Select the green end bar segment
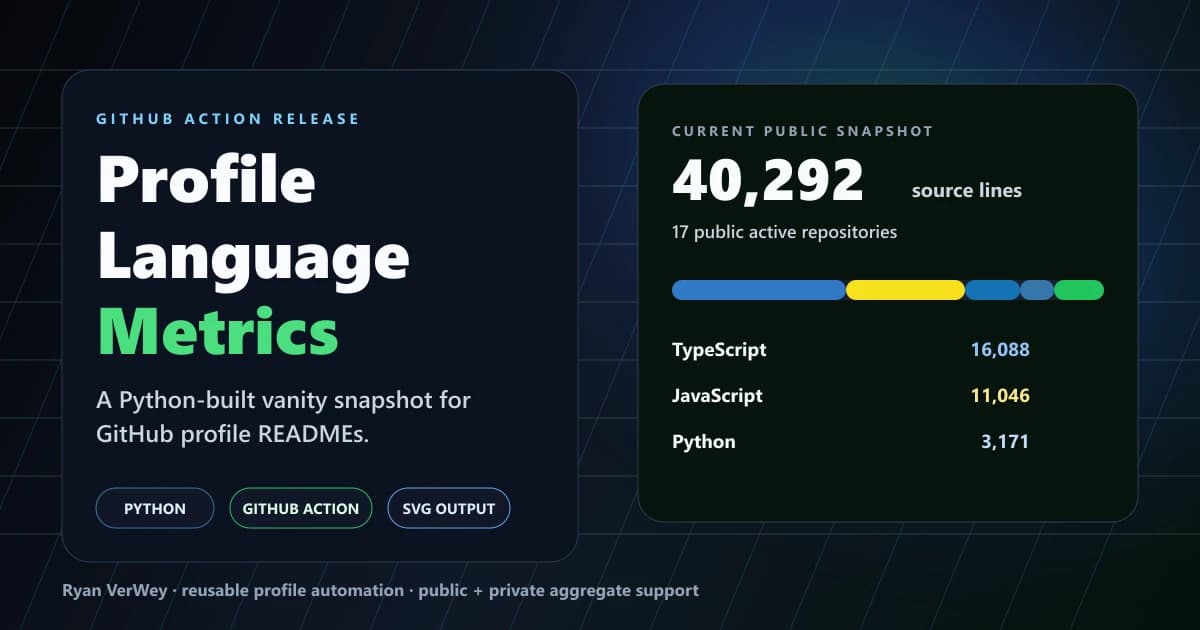The height and width of the screenshot is (630, 1200). click(x=1079, y=290)
